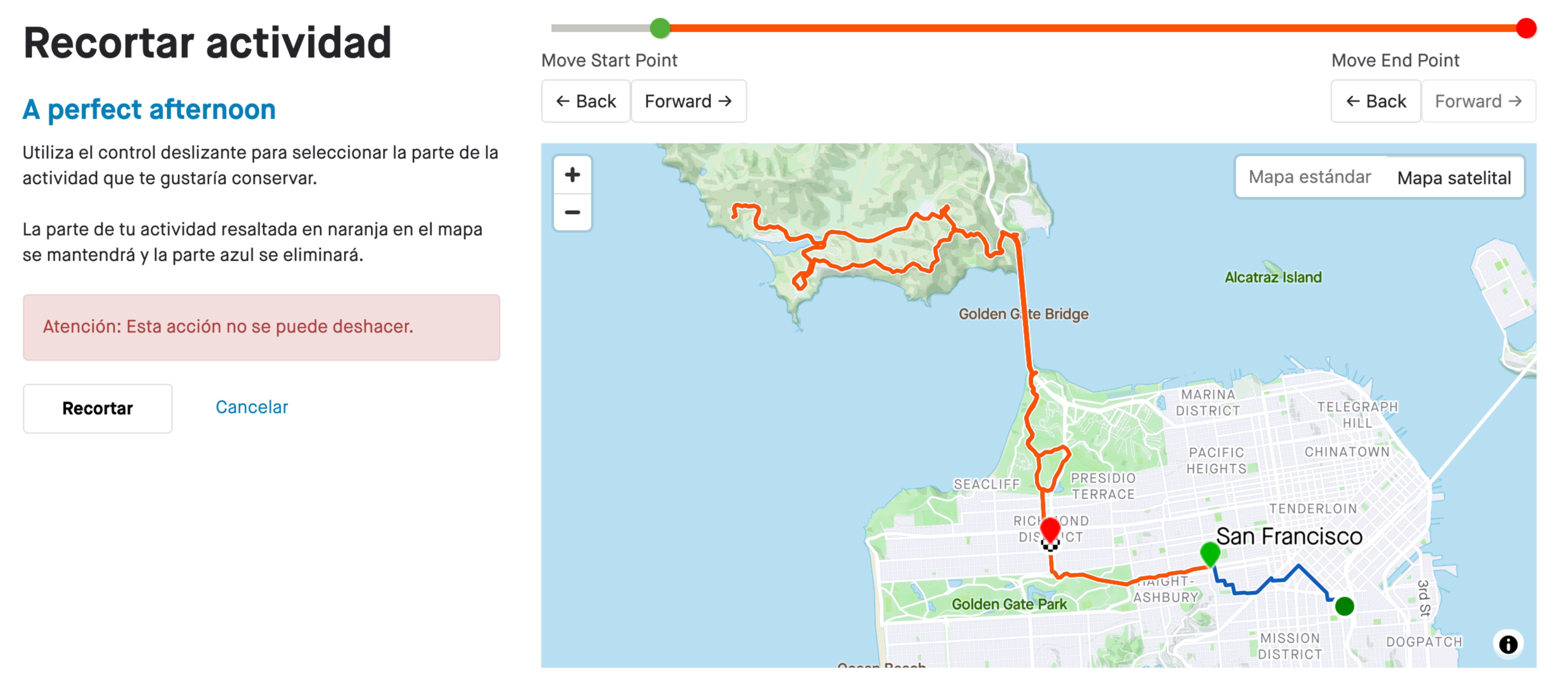Switch to Mapa satelital view
The height and width of the screenshot is (685, 1568).
pos(1453,177)
